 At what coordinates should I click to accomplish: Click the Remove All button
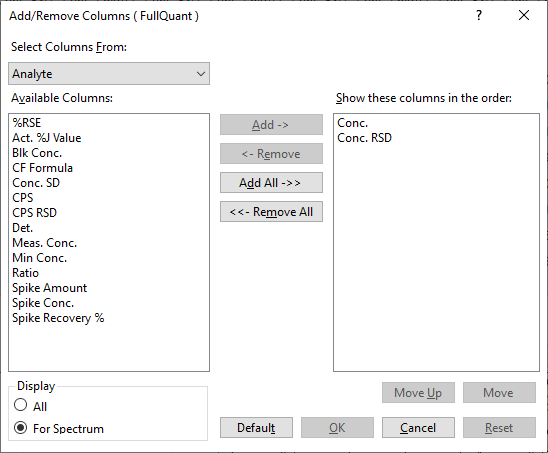(271, 211)
